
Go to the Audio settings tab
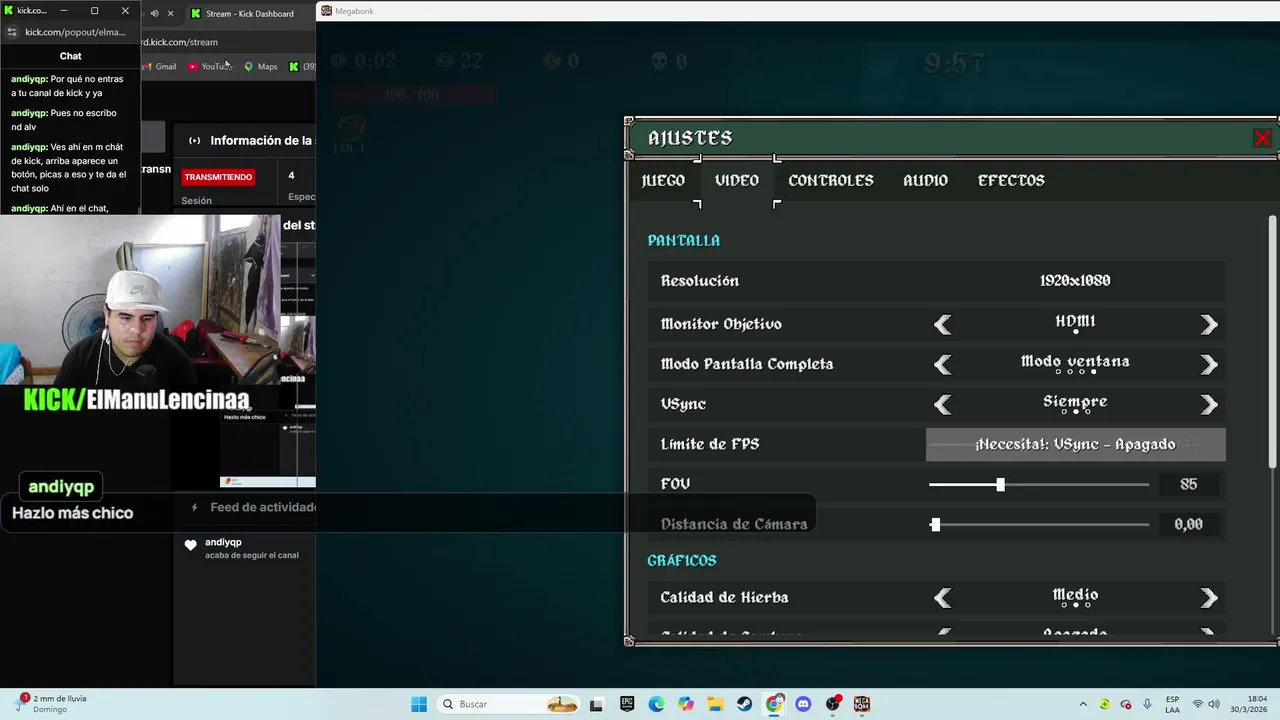[925, 181]
